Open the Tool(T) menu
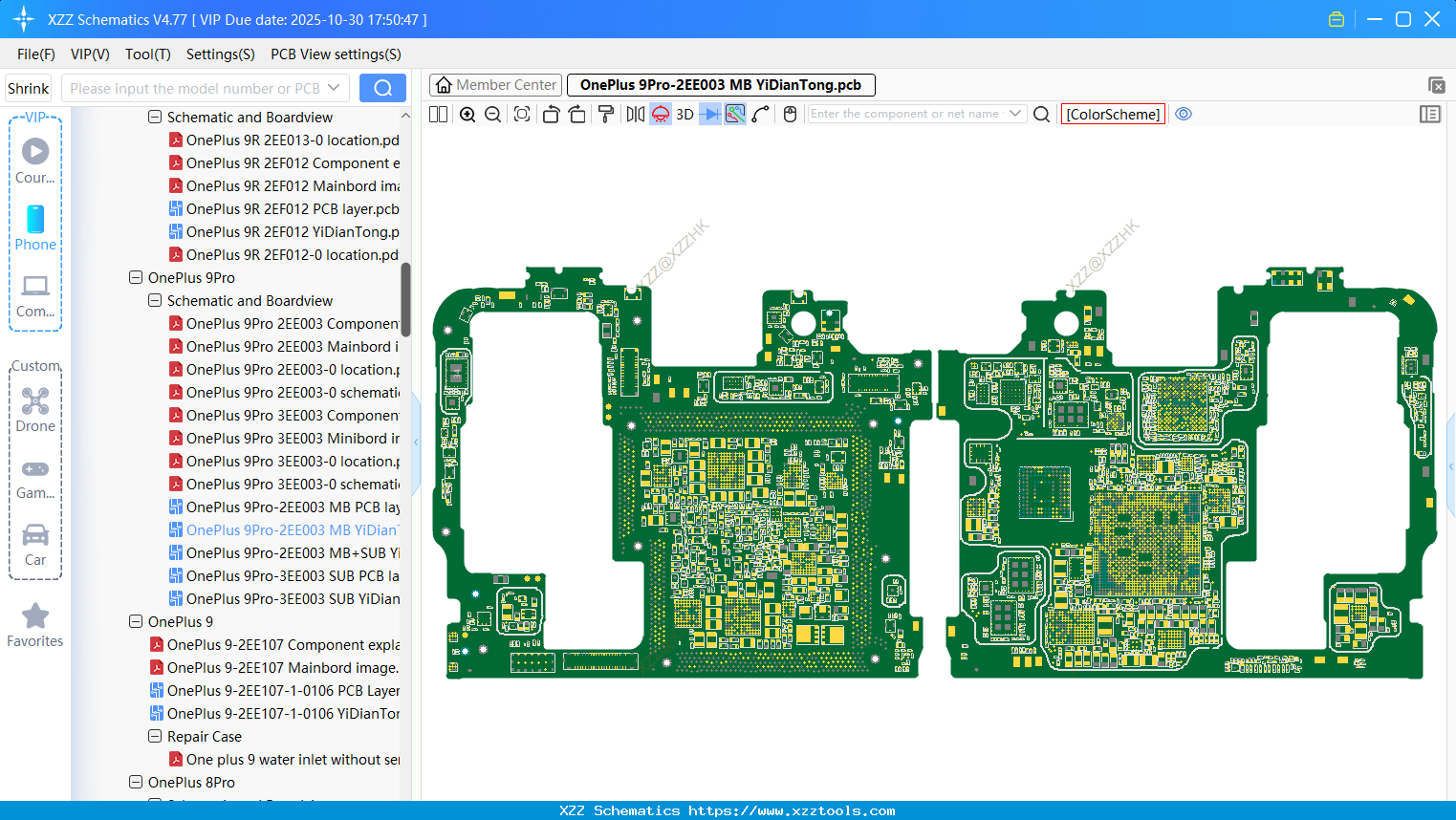 coord(147,54)
